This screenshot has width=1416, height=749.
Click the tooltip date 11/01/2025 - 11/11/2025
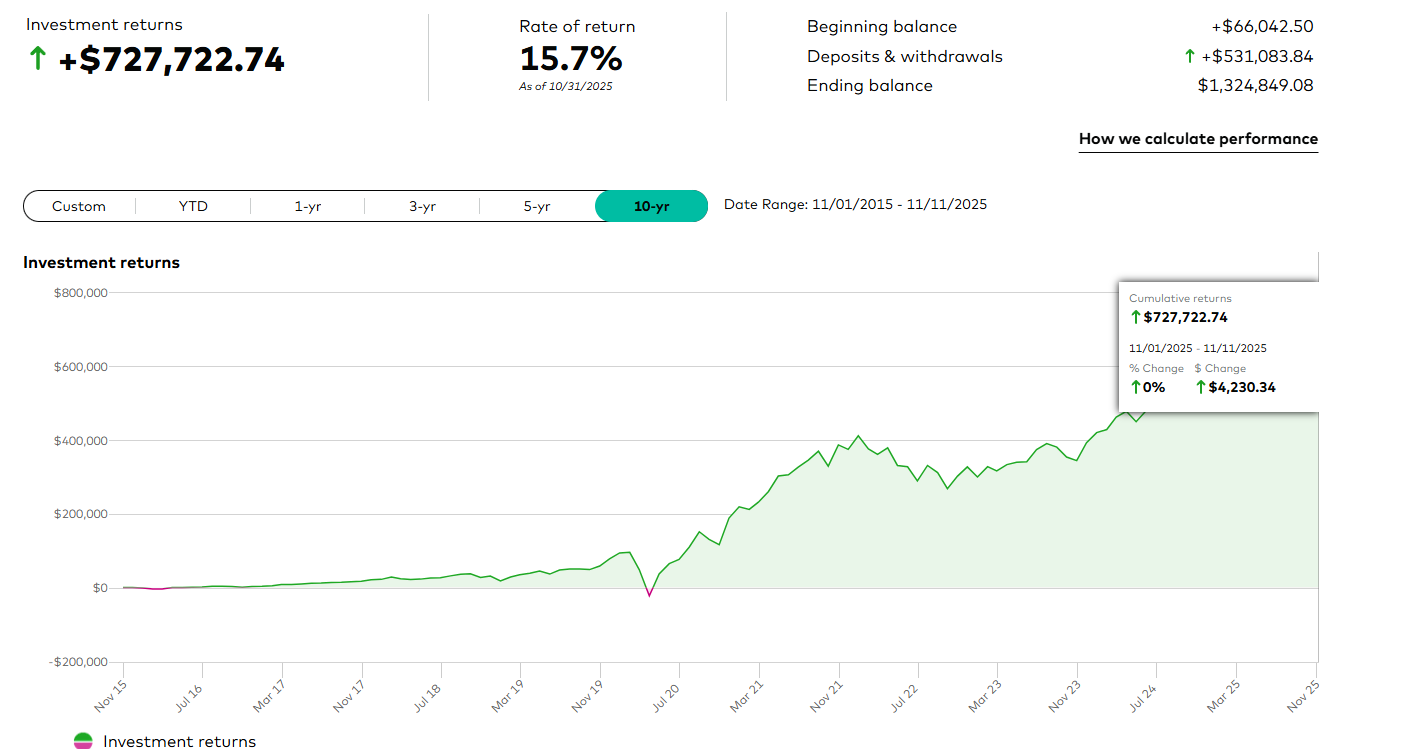pyautogui.click(x=1198, y=348)
